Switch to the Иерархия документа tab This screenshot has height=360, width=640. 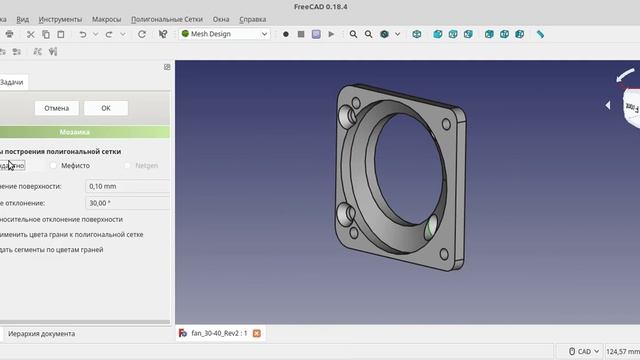click(41, 333)
